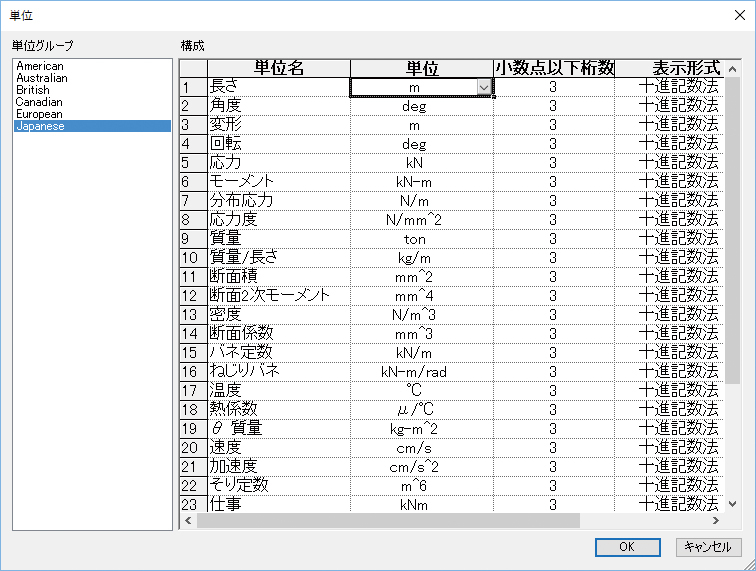Screen dimensions: 756x571
Task: Select the mm^4 unit cell
Action: click(422, 296)
